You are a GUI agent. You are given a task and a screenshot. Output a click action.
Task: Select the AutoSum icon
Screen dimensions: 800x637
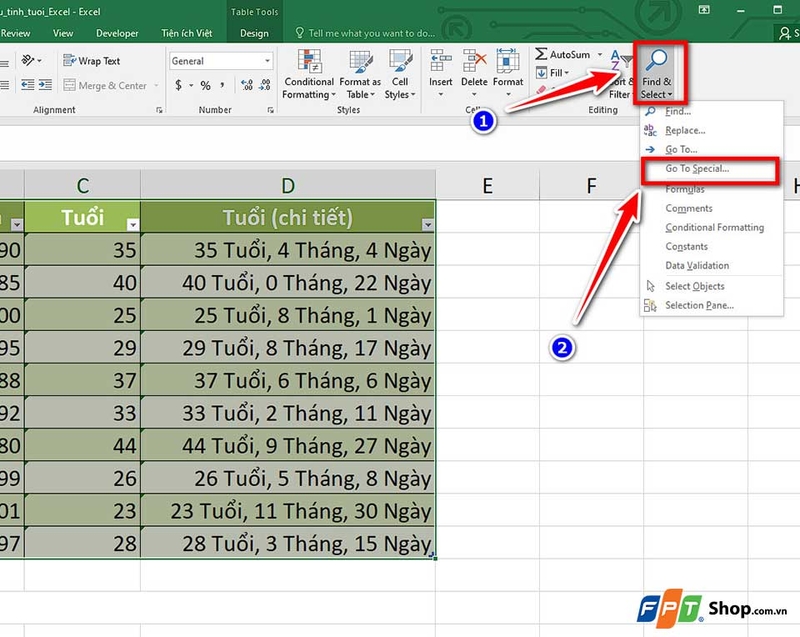tap(540, 54)
